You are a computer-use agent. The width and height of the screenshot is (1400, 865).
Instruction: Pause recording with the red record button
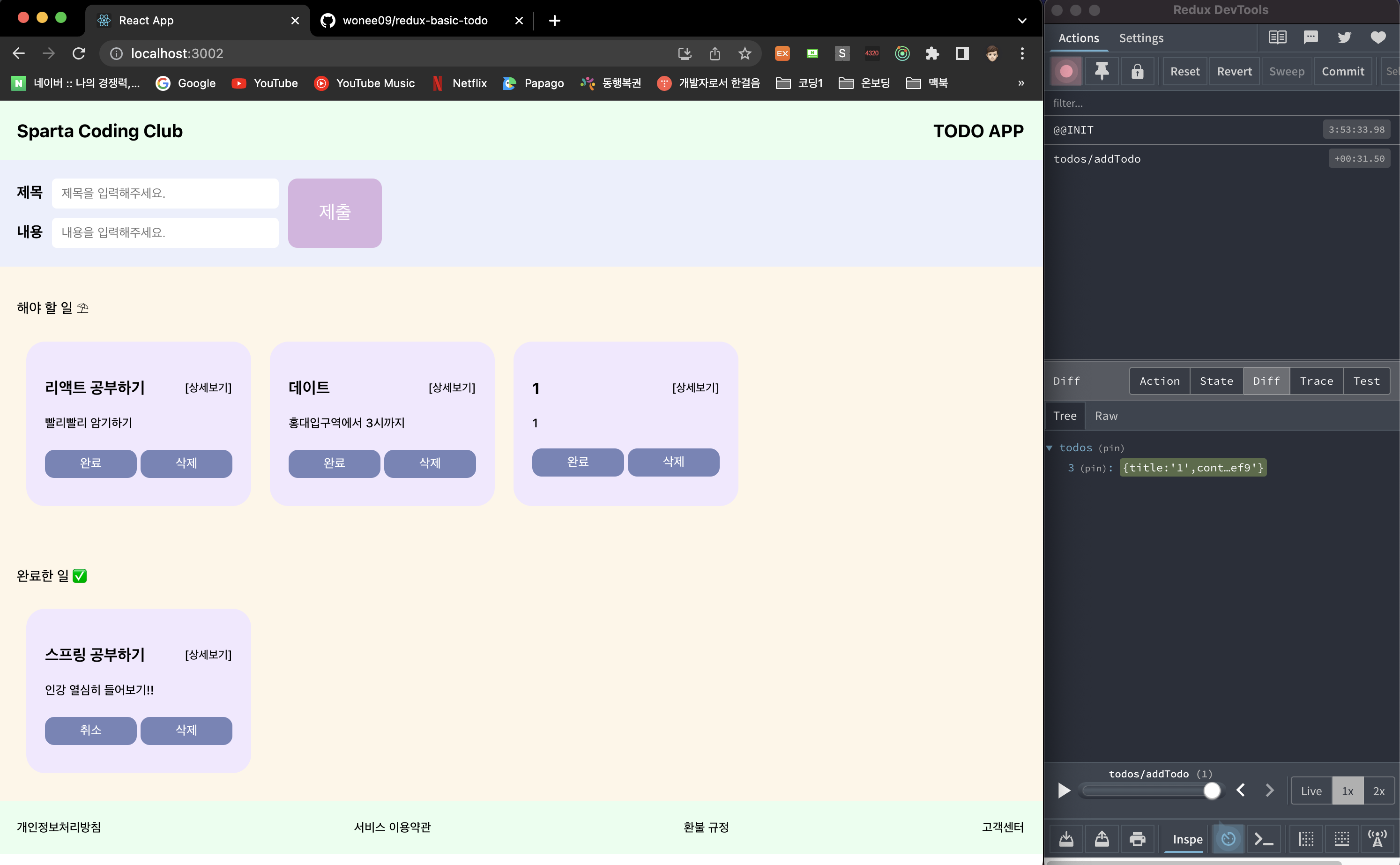[x=1066, y=72]
